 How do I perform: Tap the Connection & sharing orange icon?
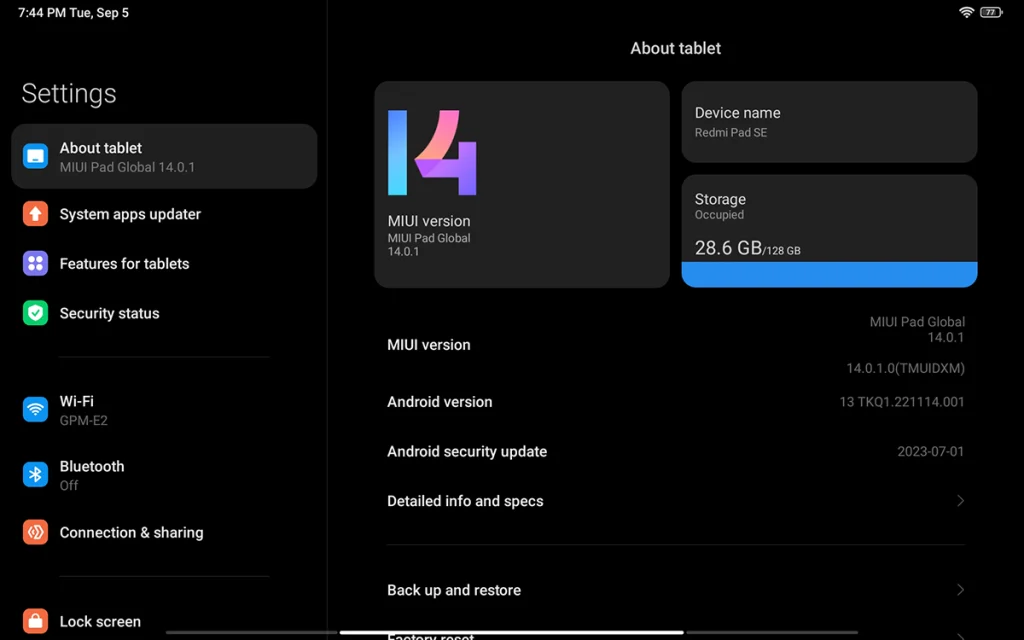click(35, 532)
